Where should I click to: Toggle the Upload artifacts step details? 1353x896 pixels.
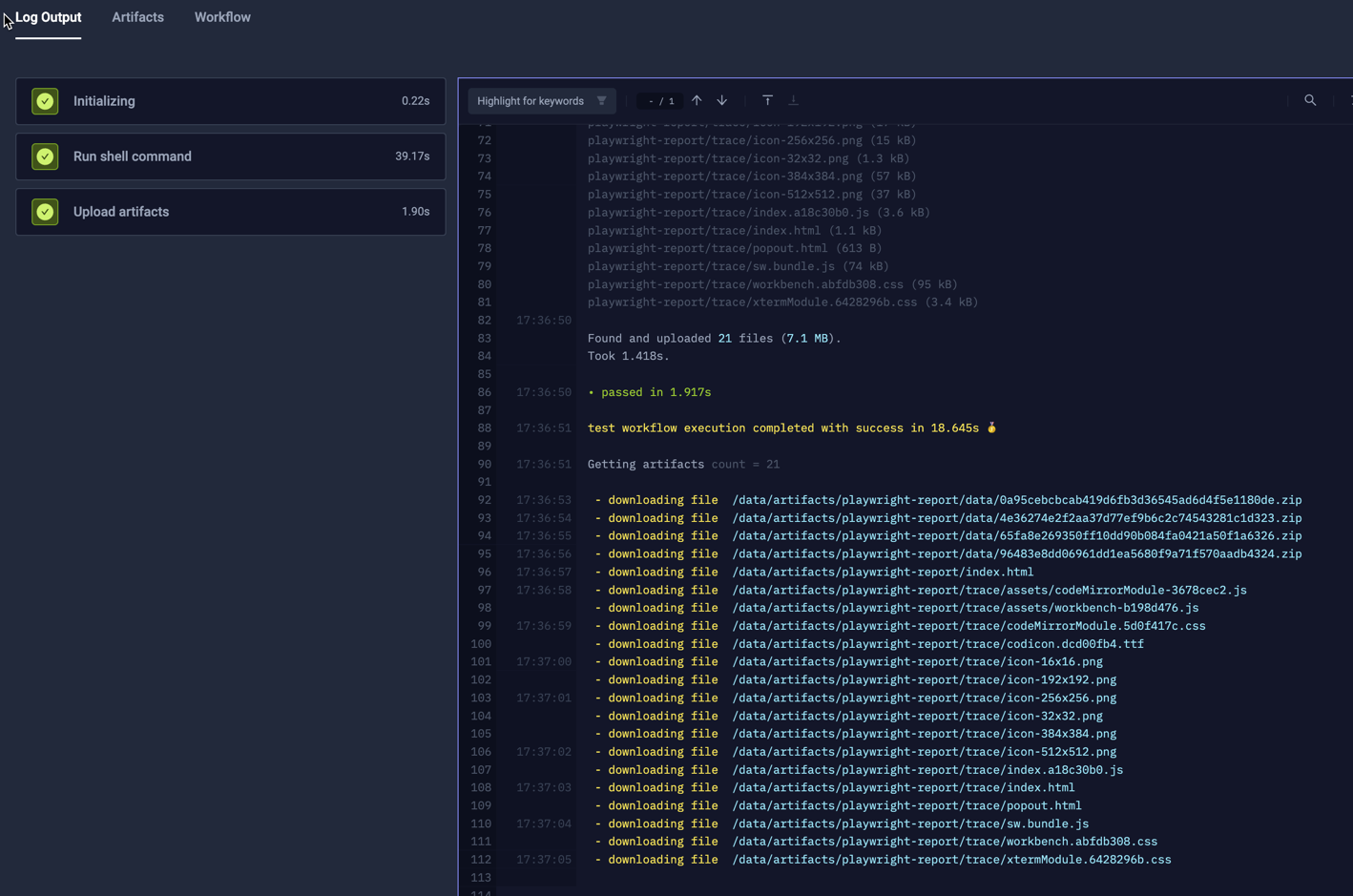pos(229,211)
